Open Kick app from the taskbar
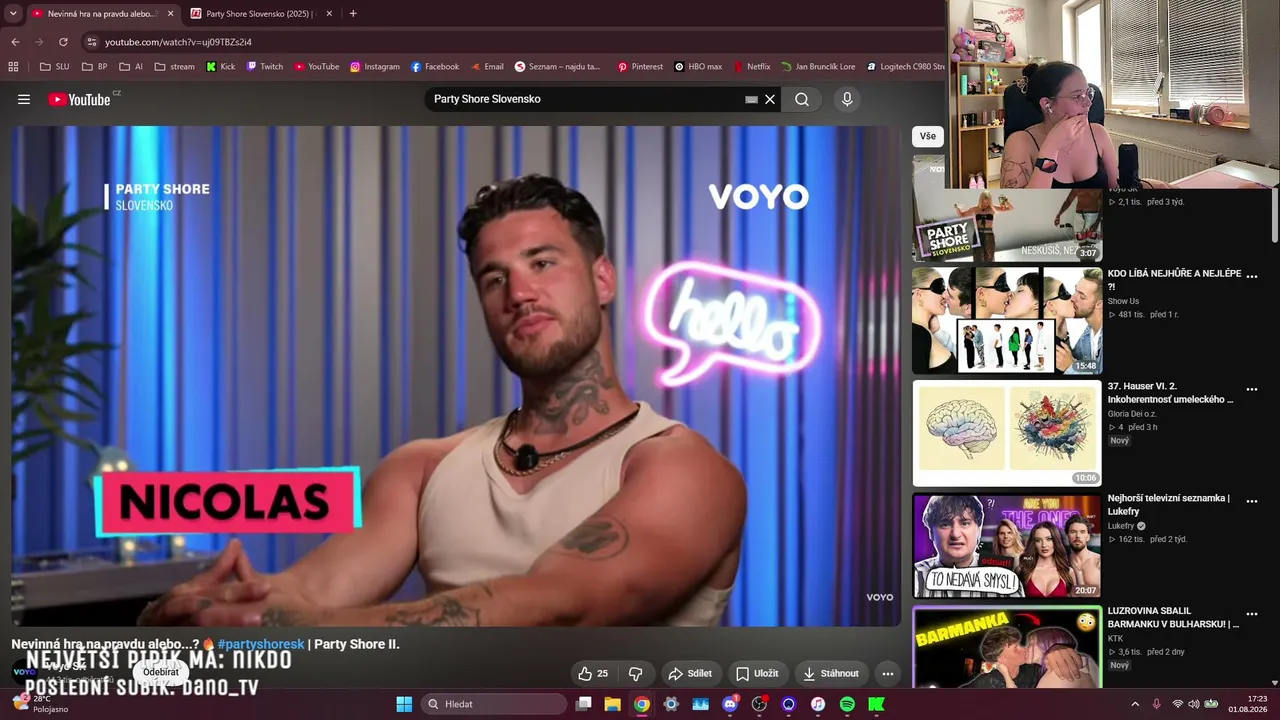This screenshot has height=720, width=1280. (x=876, y=704)
